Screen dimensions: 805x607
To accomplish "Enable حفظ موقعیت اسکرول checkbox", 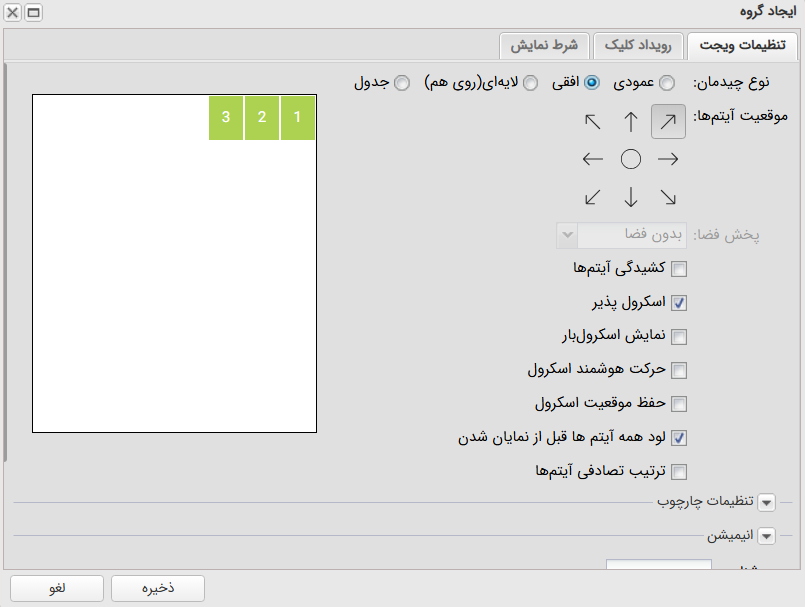I will (679, 404).
